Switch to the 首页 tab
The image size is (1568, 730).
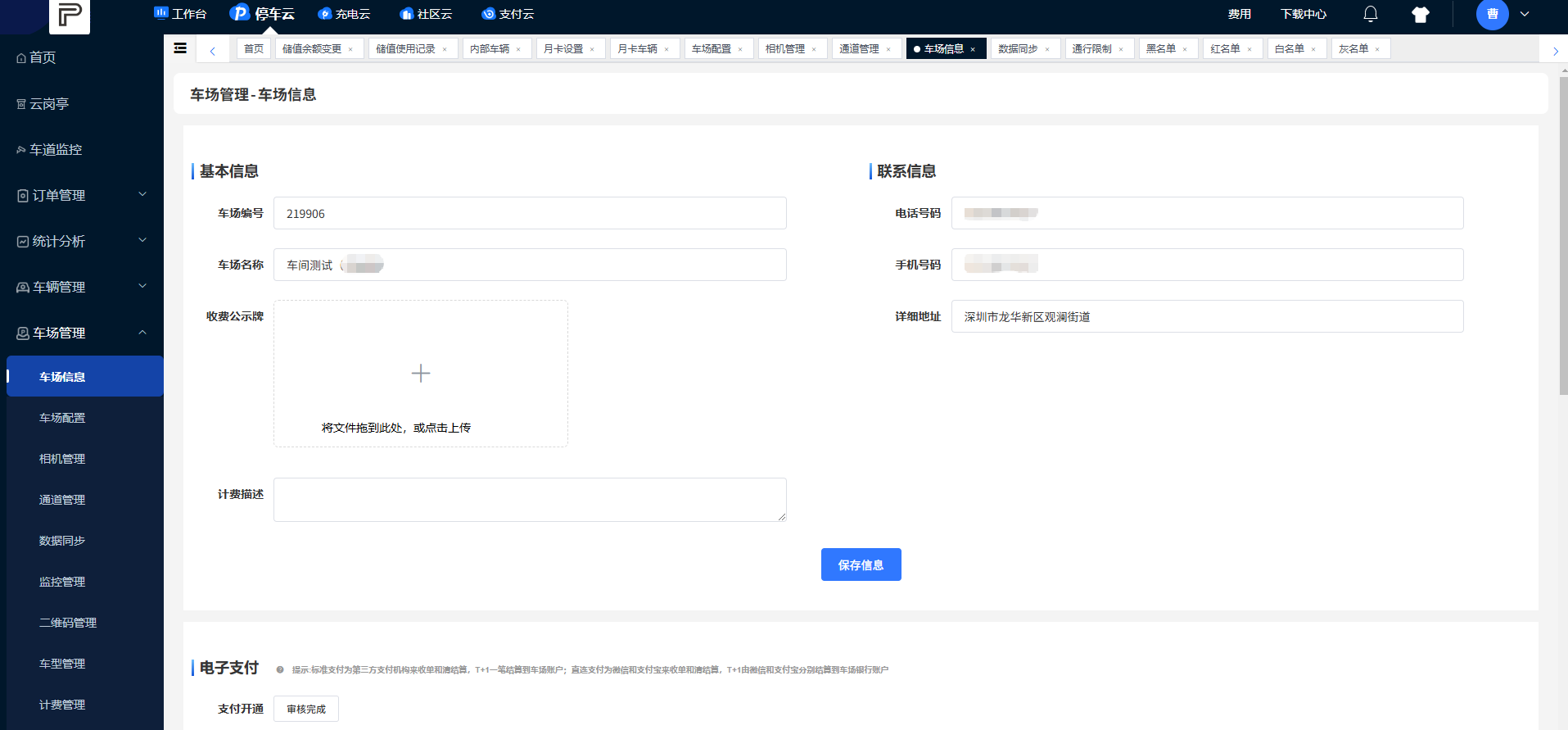[x=254, y=49]
